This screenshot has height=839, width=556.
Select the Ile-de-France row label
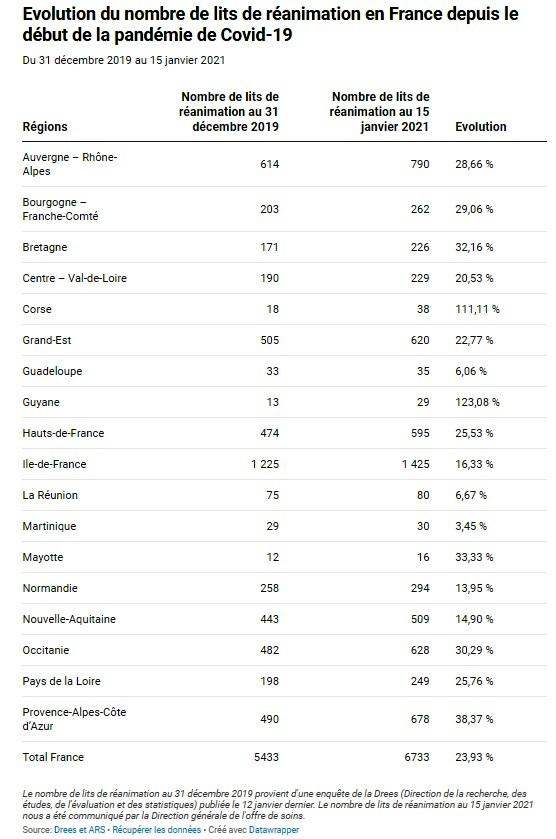[x=54, y=464]
